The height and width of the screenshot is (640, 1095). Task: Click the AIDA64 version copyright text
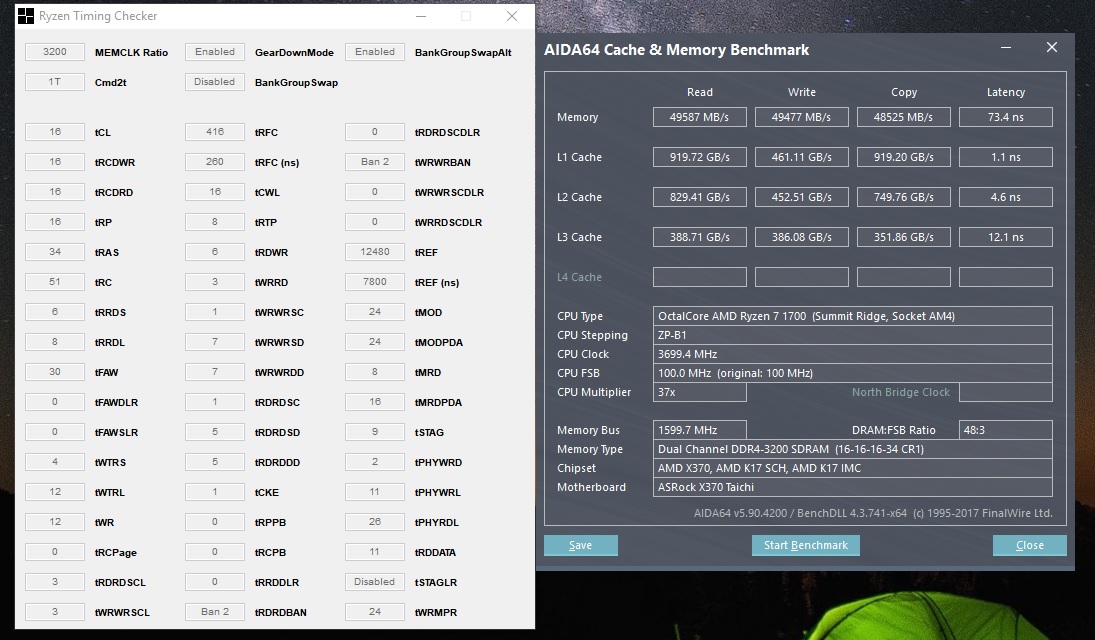point(873,513)
